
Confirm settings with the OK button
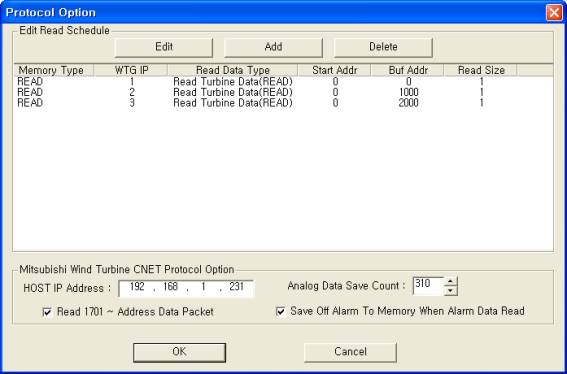[179, 352]
